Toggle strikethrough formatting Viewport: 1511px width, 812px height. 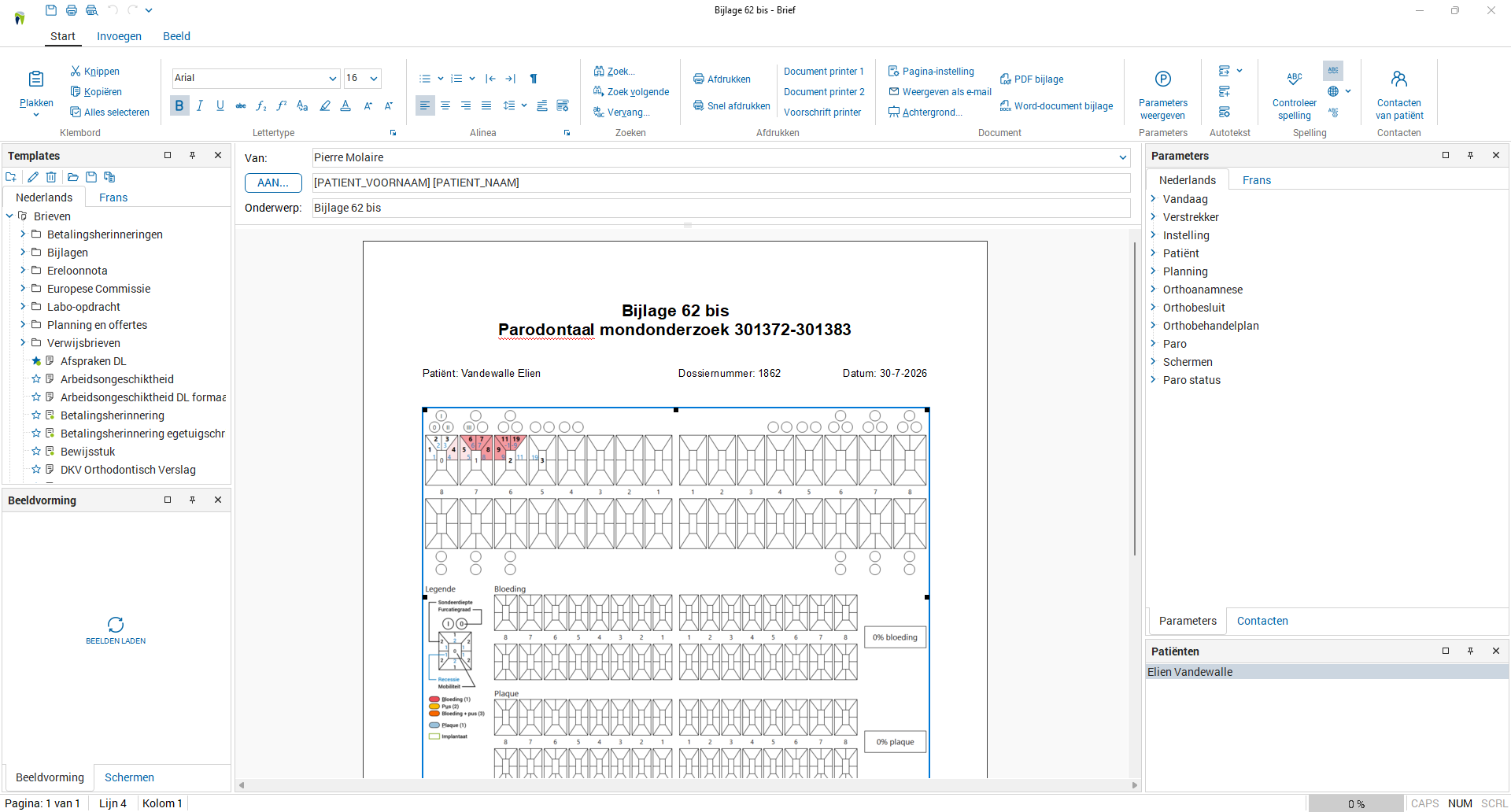coord(241,105)
